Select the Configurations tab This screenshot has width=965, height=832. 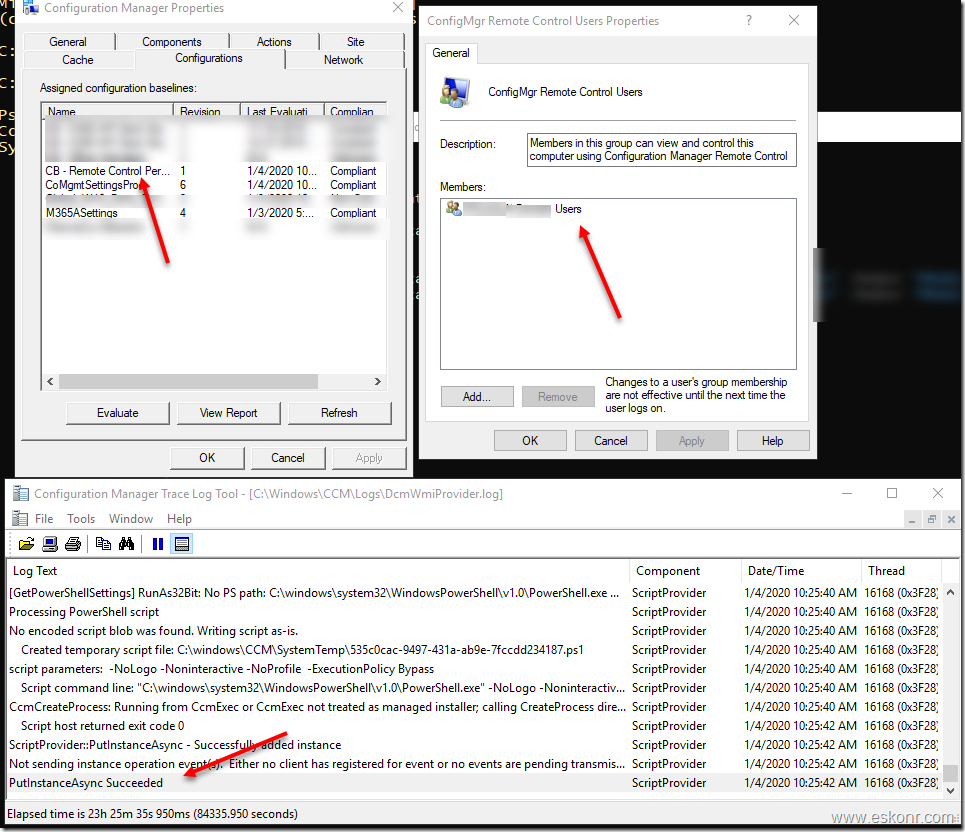[209, 58]
